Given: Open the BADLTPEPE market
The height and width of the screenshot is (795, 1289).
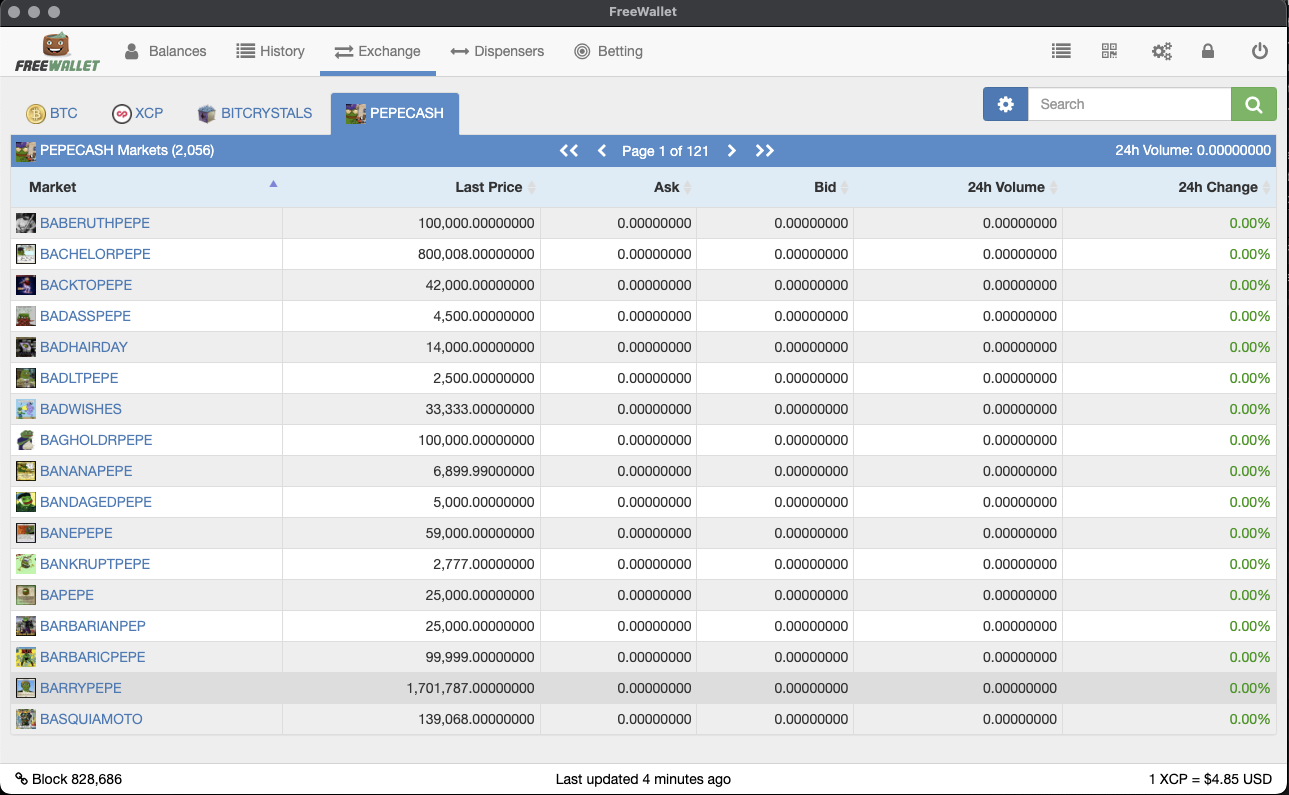Looking at the screenshot, I should coord(79,378).
